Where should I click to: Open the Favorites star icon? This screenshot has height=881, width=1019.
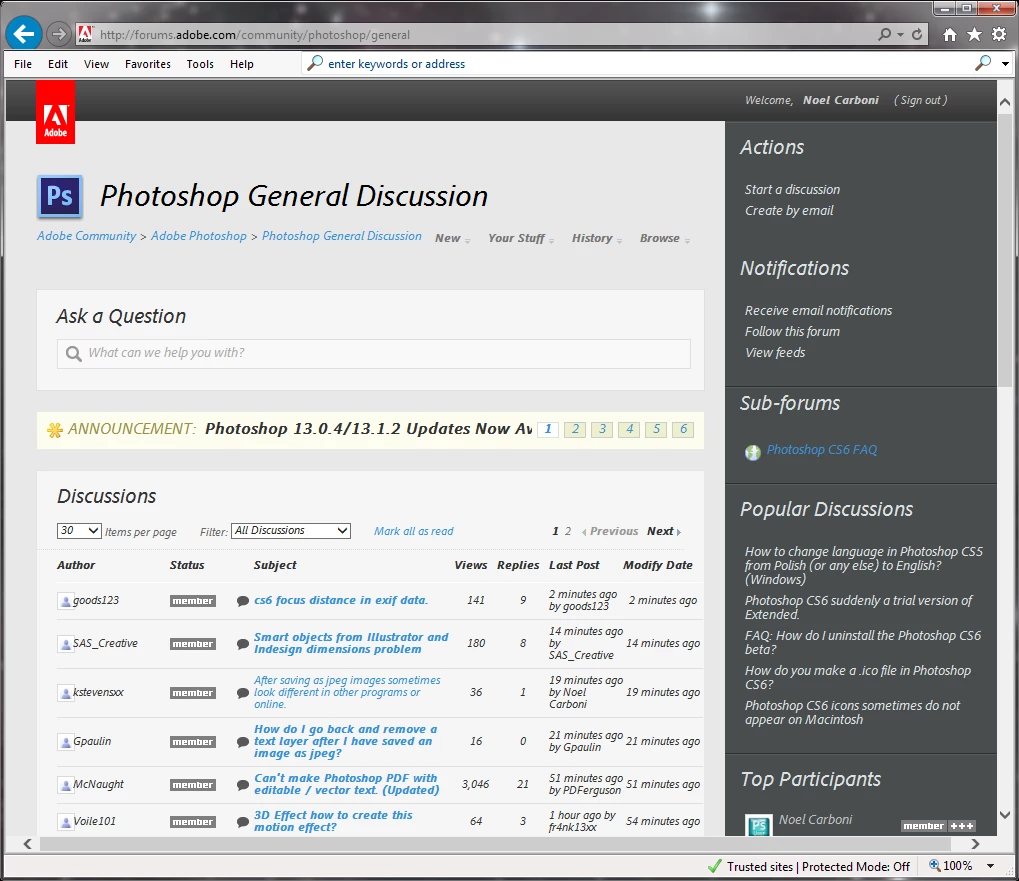click(x=974, y=34)
